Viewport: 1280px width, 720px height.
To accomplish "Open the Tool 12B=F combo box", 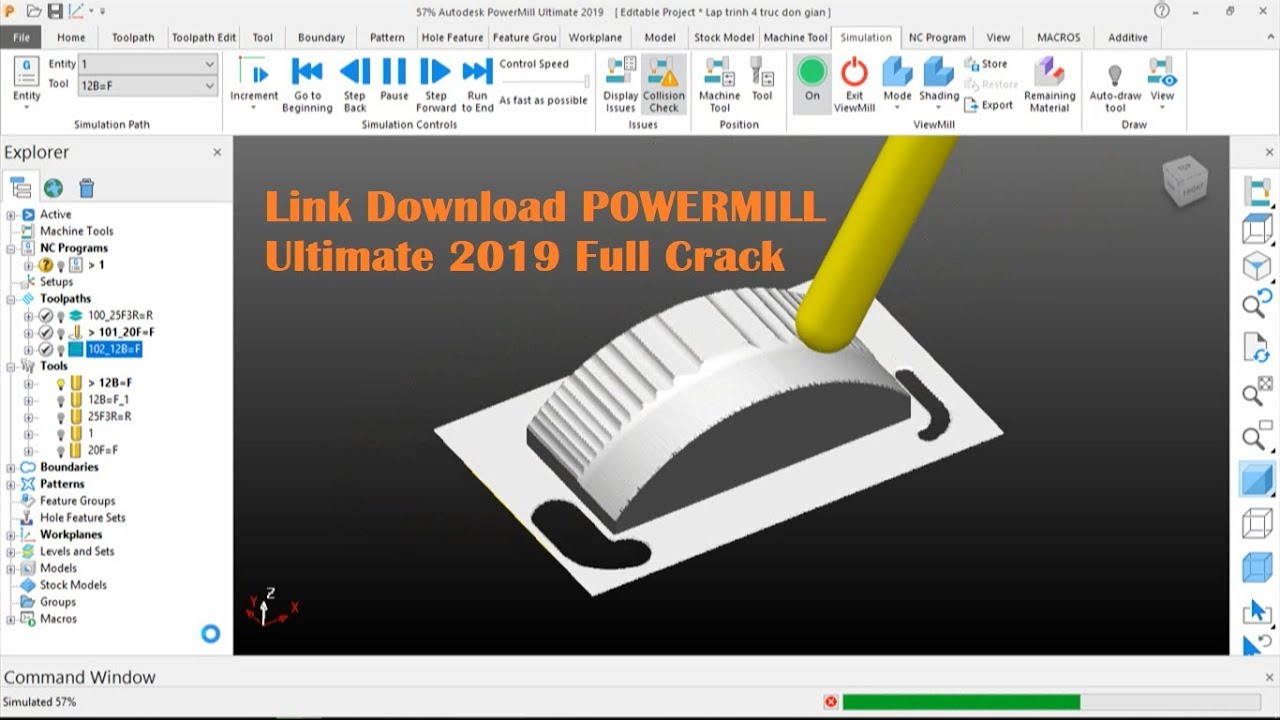I will (x=148, y=86).
